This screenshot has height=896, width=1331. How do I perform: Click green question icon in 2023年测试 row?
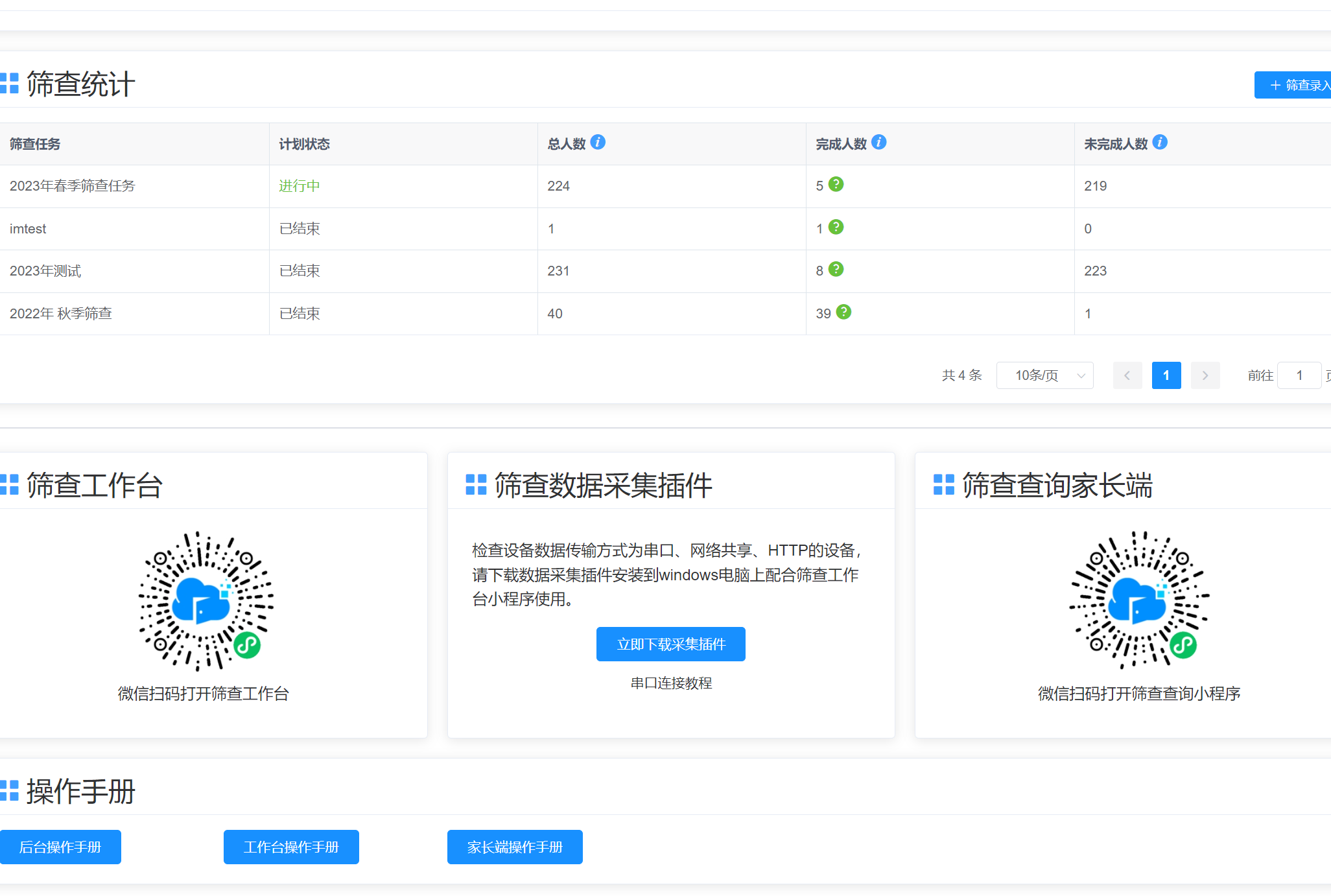coord(836,269)
